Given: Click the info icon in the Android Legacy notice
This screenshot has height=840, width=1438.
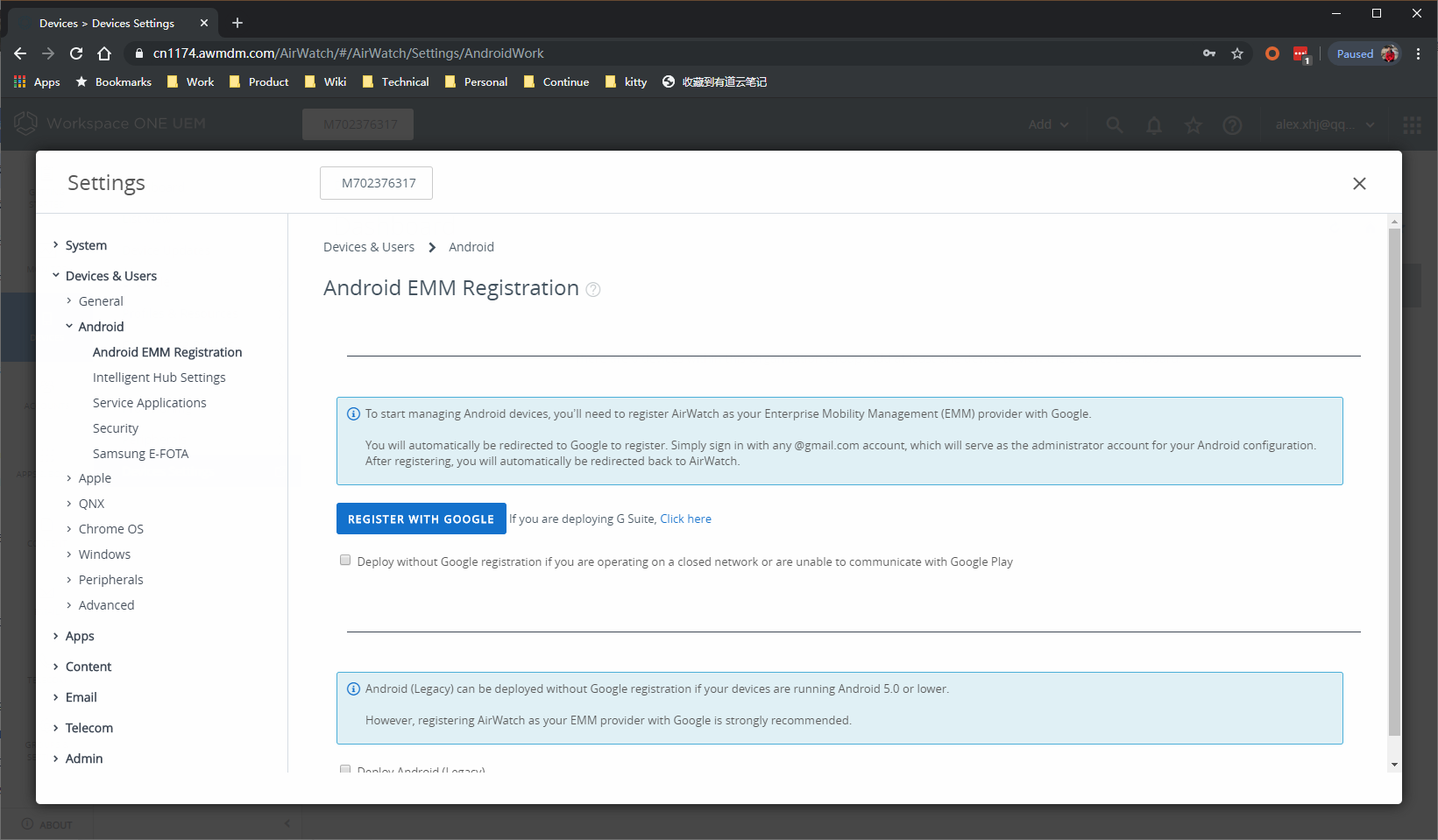Looking at the screenshot, I should click(x=353, y=688).
